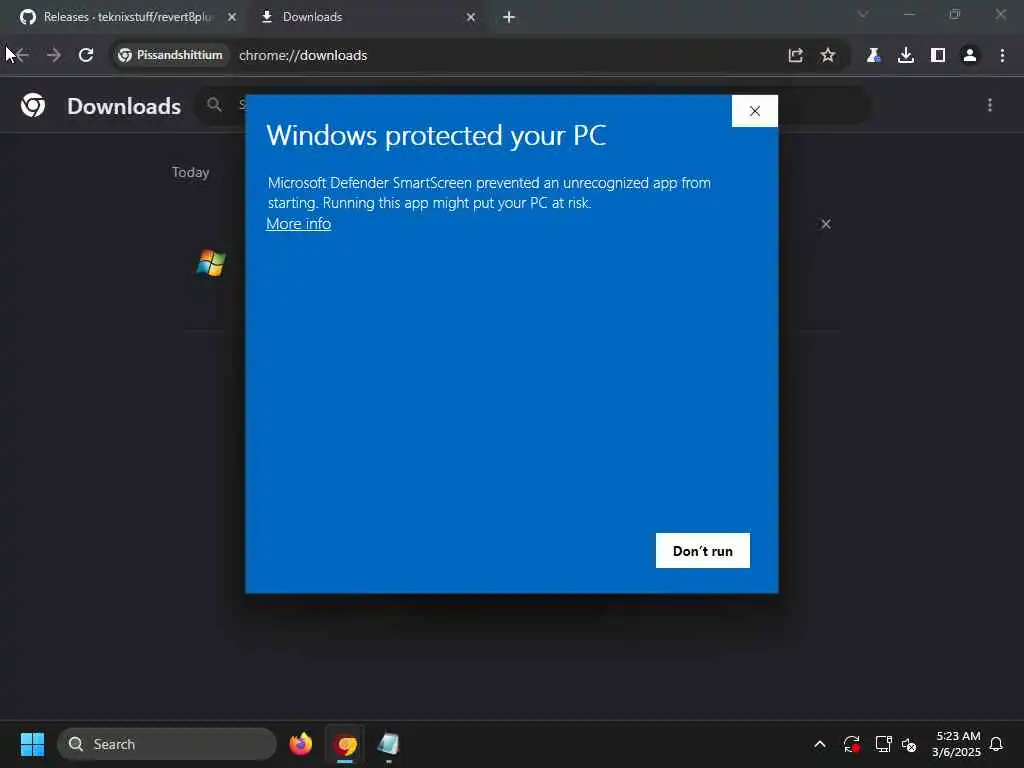Click the Don't run button
Viewport: 1024px width, 768px height.
click(x=703, y=551)
